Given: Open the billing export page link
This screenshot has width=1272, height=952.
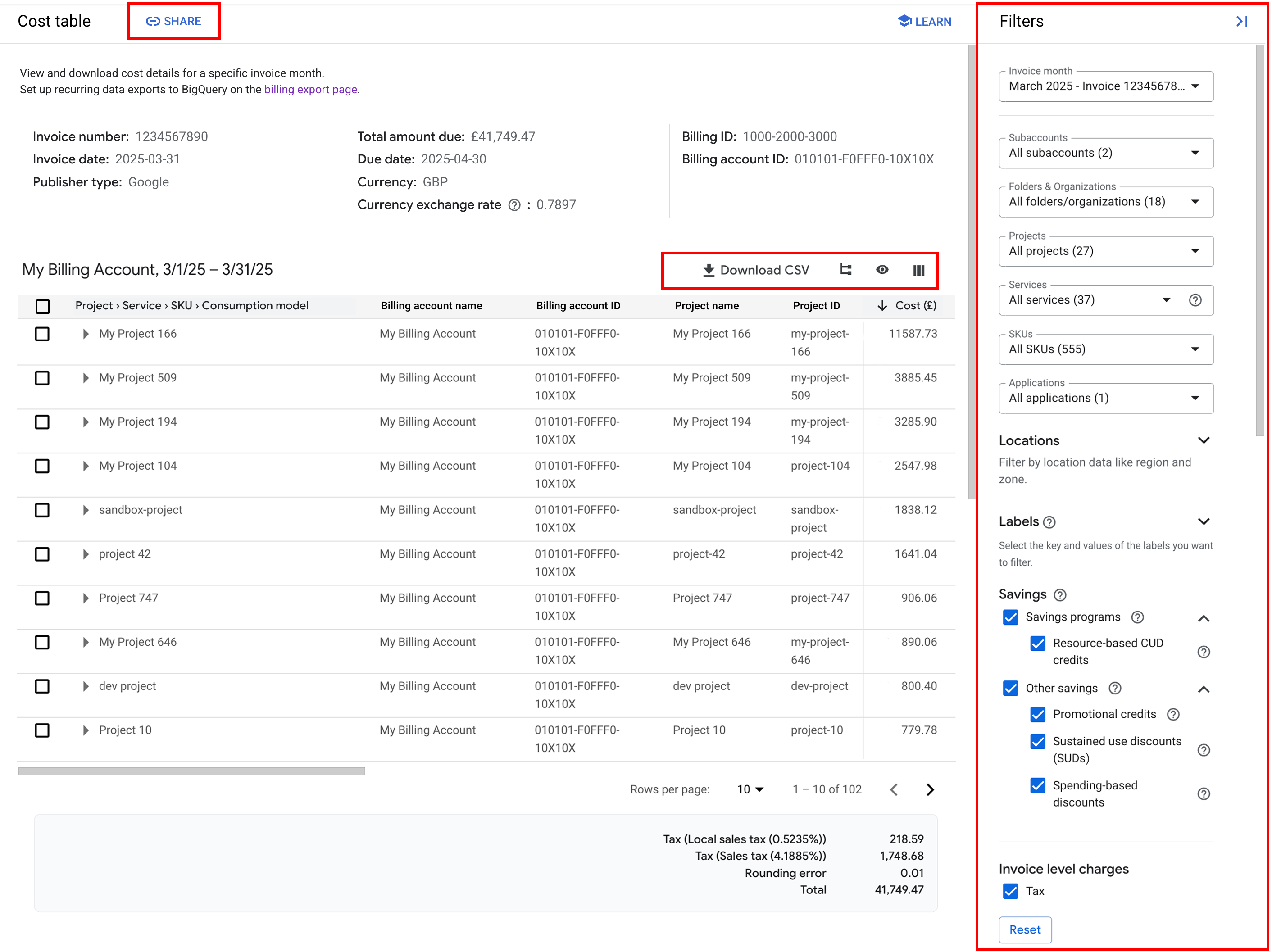Looking at the screenshot, I should click(x=310, y=89).
